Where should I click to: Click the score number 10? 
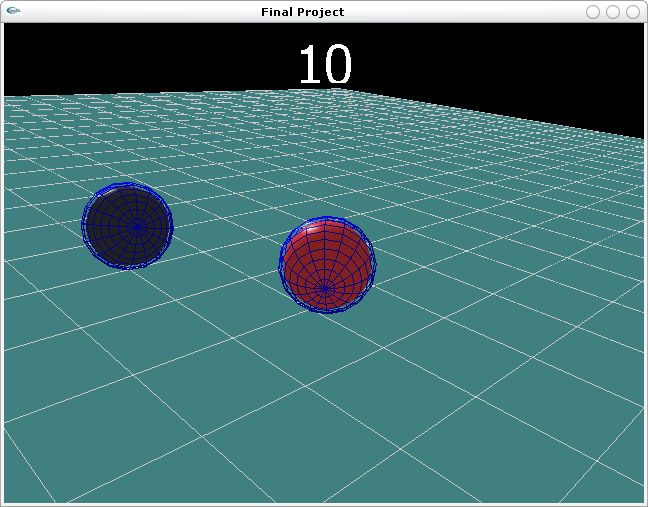click(x=325, y=64)
